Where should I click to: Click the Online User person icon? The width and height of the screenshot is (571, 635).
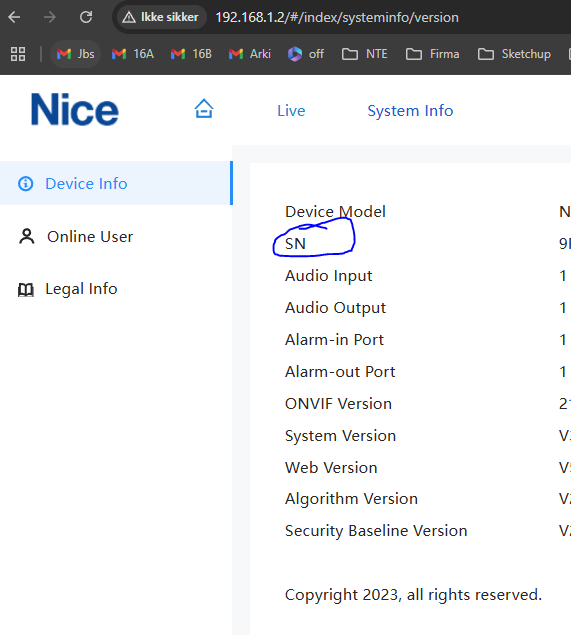tap(27, 237)
